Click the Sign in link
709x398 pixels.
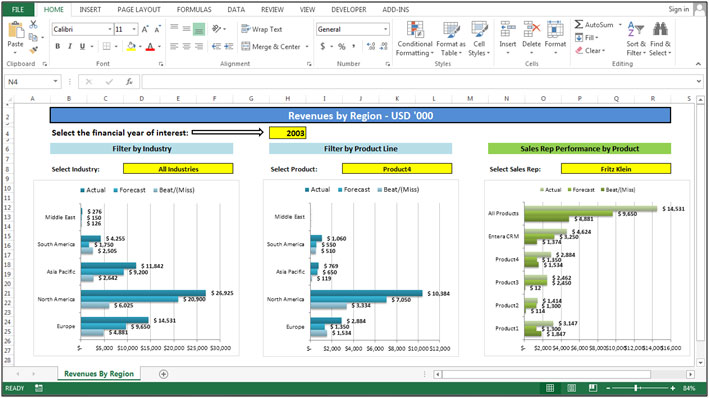pyautogui.click(x=679, y=9)
